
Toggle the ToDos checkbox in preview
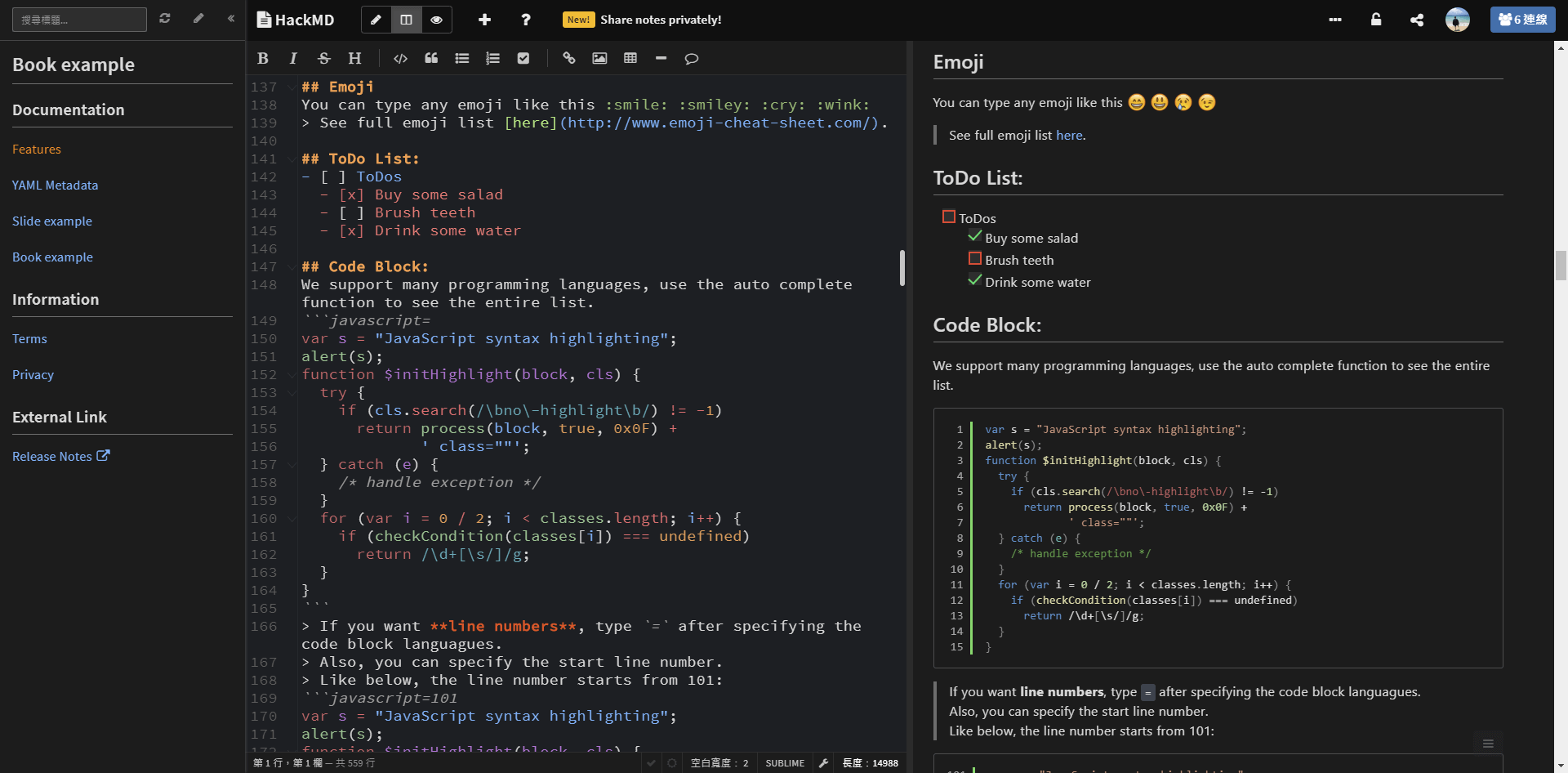click(x=948, y=217)
